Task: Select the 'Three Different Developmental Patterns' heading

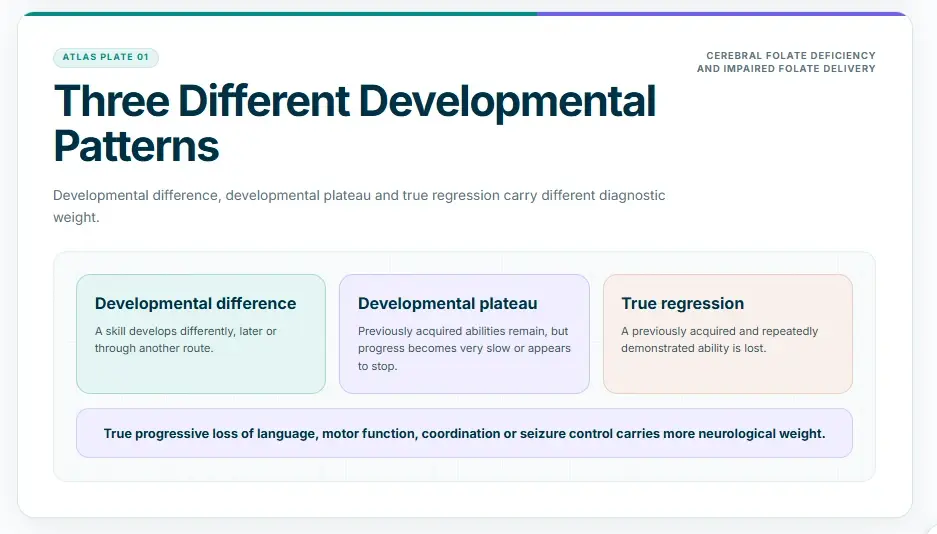Action: click(x=355, y=123)
